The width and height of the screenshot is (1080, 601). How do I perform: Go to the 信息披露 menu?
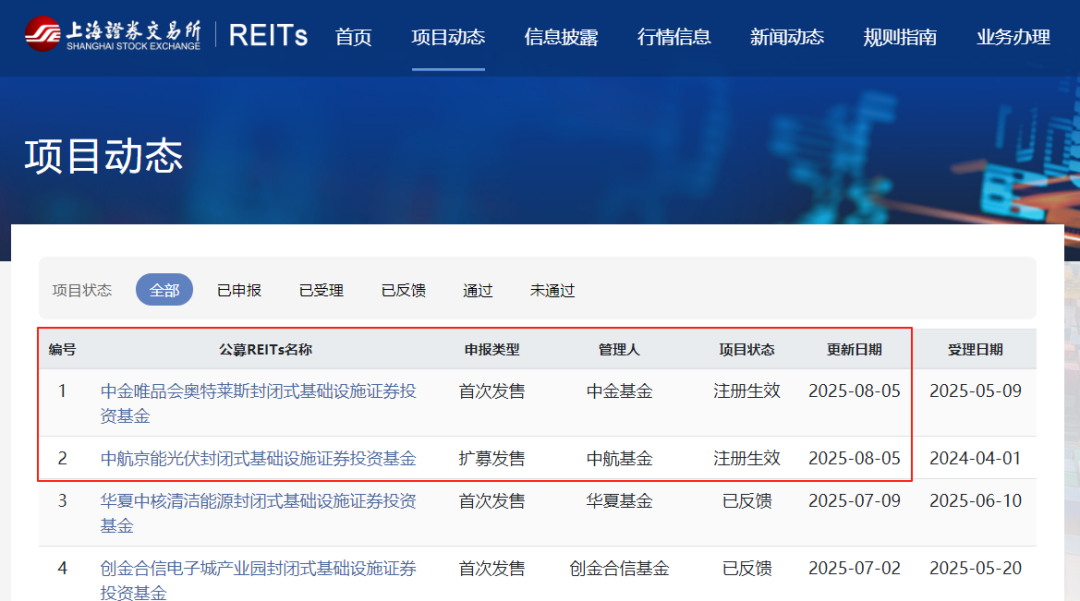click(x=561, y=36)
